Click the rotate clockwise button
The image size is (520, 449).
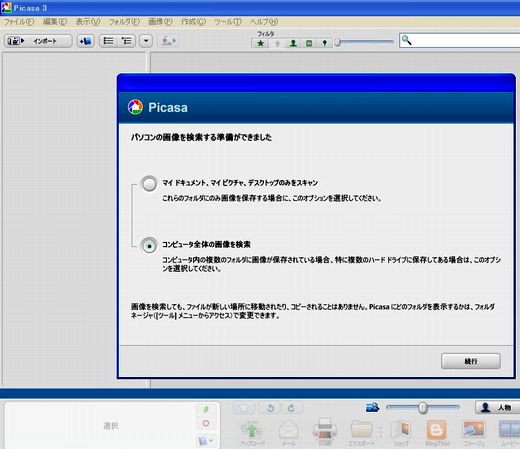point(292,408)
